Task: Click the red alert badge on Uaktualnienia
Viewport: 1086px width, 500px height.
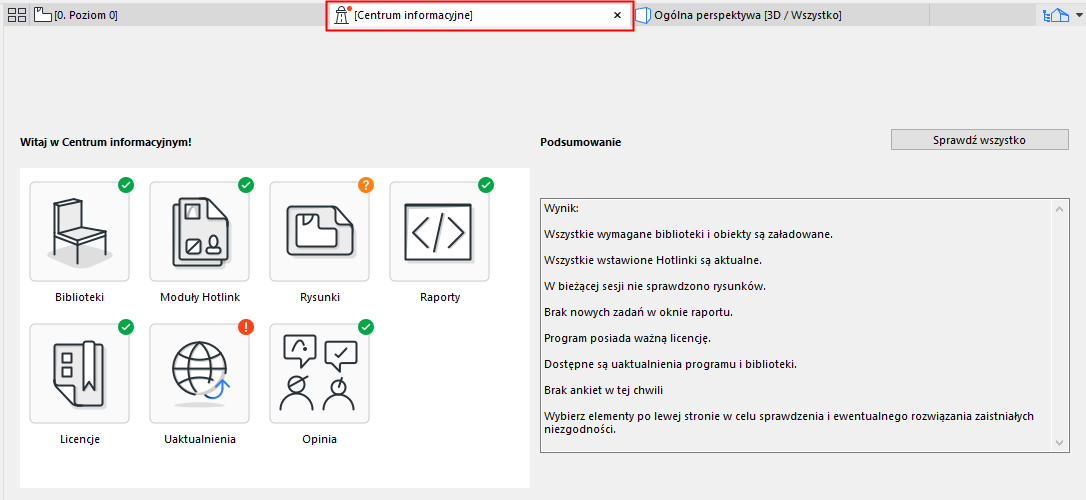Action: (246, 327)
